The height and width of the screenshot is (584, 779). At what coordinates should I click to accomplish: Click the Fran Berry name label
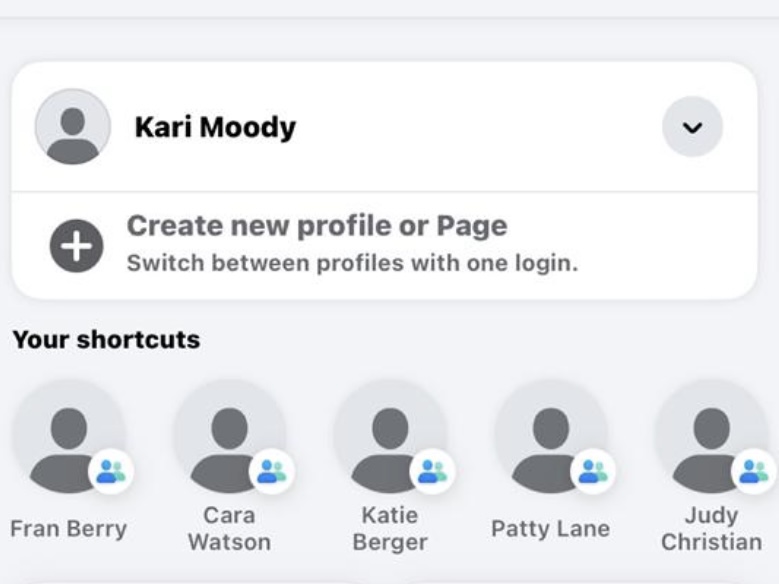click(x=68, y=529)
